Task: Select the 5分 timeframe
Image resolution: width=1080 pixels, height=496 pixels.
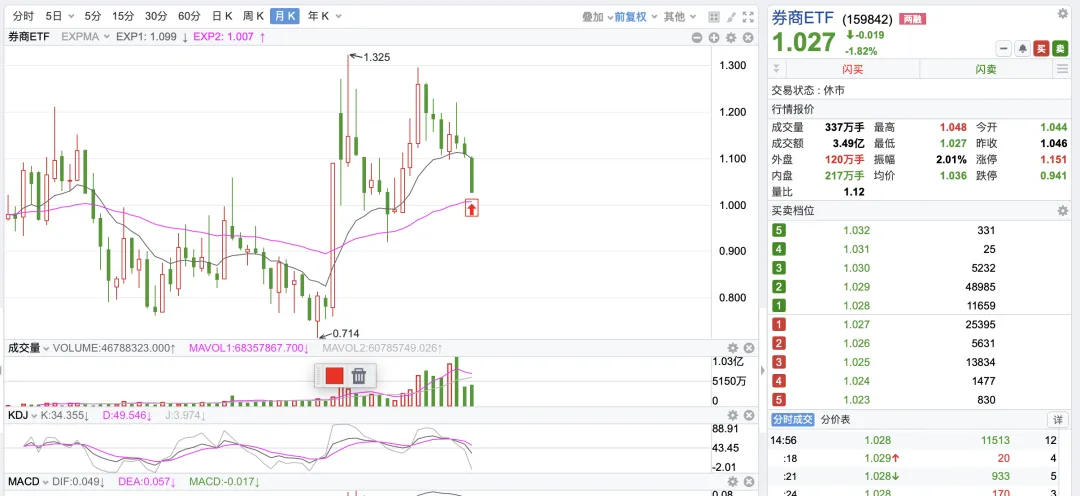Action: (92, 17)
